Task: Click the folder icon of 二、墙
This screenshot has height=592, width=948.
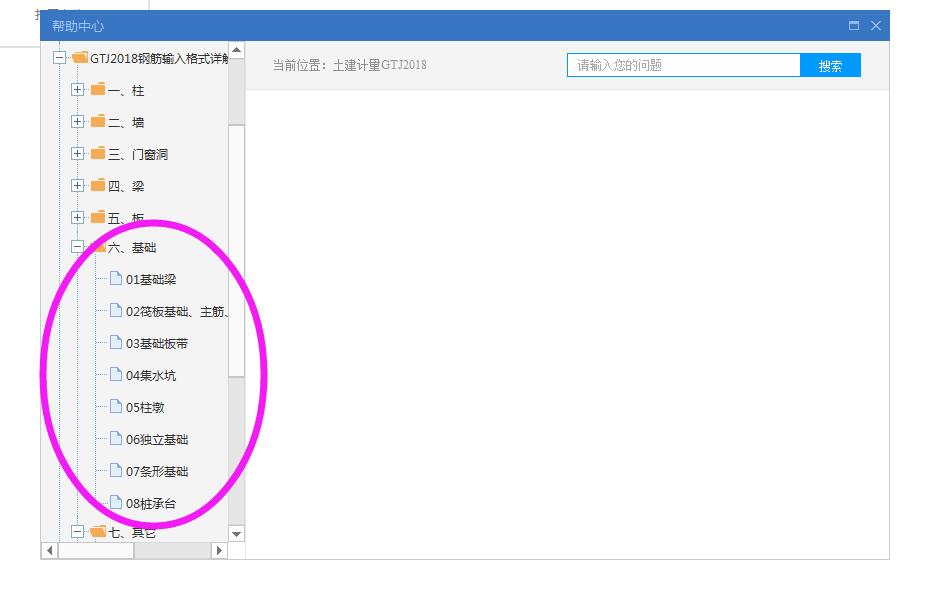Action: pyautogui.click(x=98, y=122)
